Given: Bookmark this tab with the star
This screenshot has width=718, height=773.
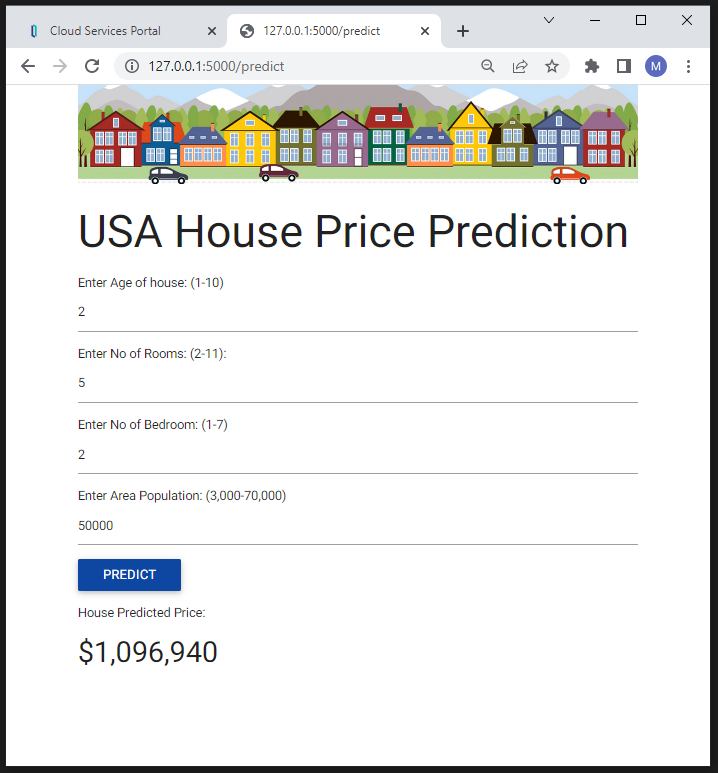Looking at the screenshot, I should pyautogui.click(x=552, y=66).
